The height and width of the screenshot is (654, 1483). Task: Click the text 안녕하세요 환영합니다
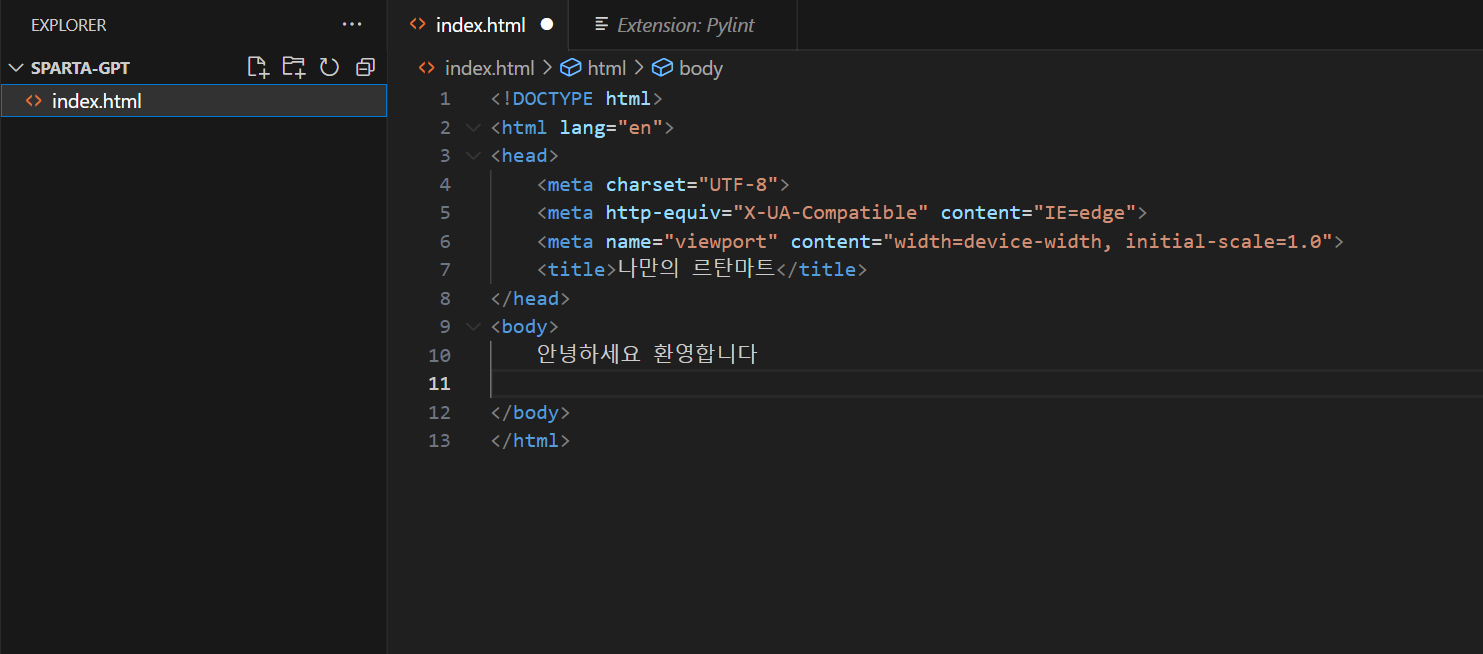click(647, 355)
